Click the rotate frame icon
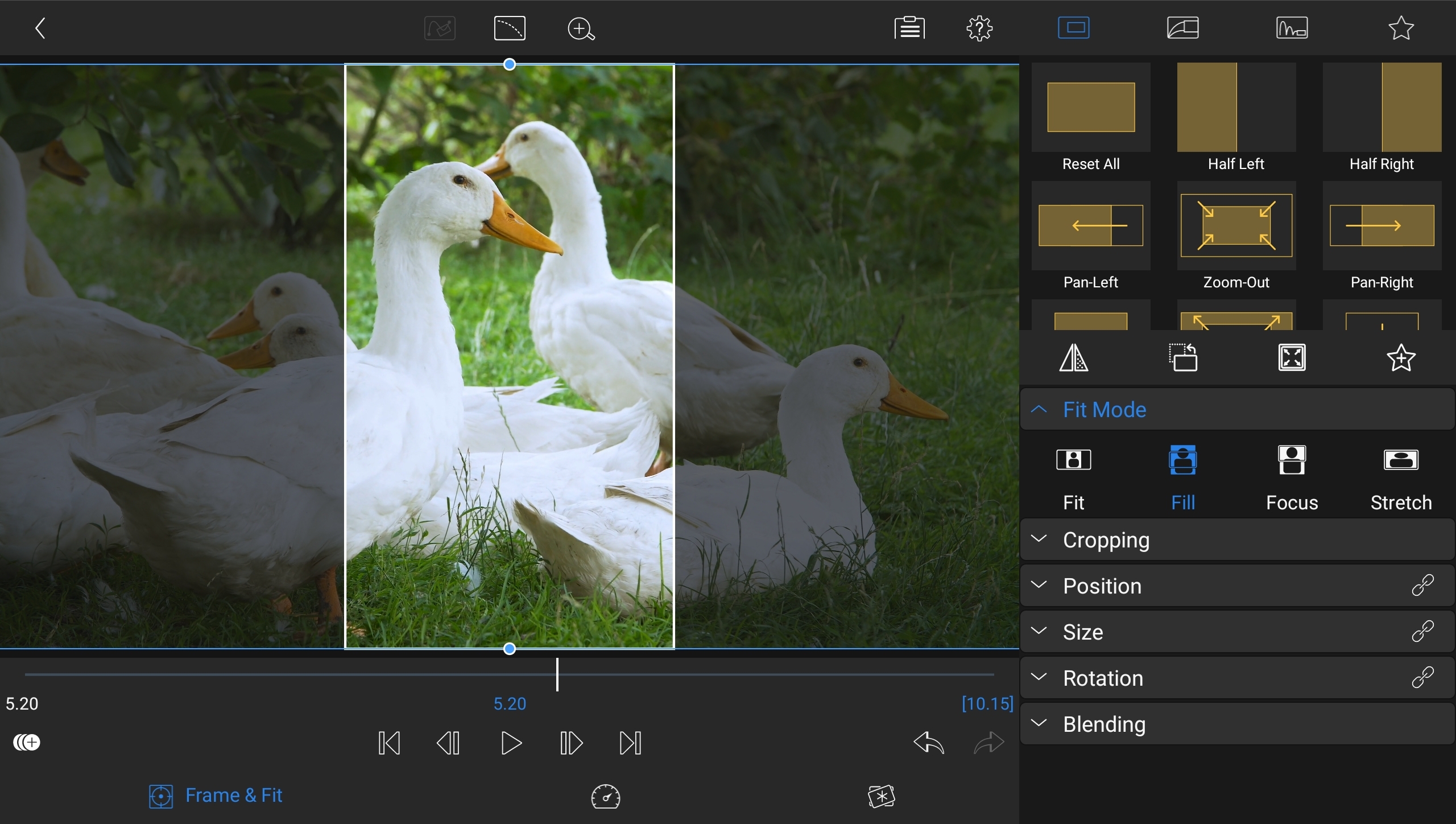 [1183, 358]
